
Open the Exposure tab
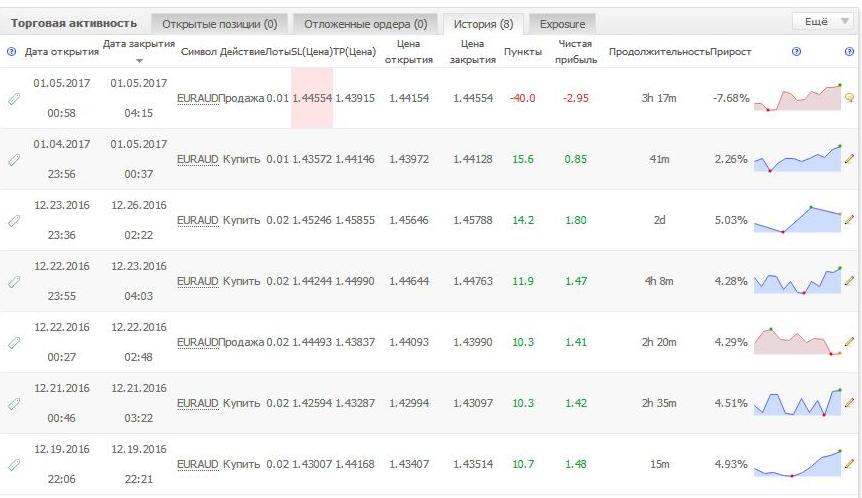coord(562,24)
